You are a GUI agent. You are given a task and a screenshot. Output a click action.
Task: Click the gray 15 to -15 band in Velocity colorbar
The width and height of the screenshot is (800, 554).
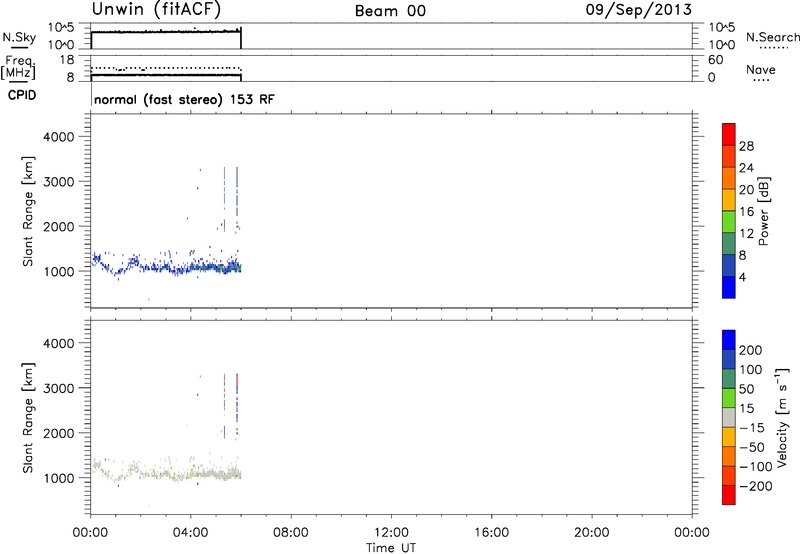coord(729,417)
